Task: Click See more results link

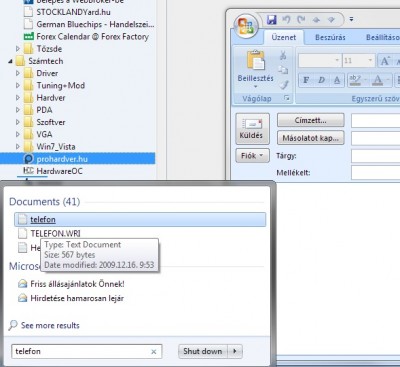Action: click(50, 325)
